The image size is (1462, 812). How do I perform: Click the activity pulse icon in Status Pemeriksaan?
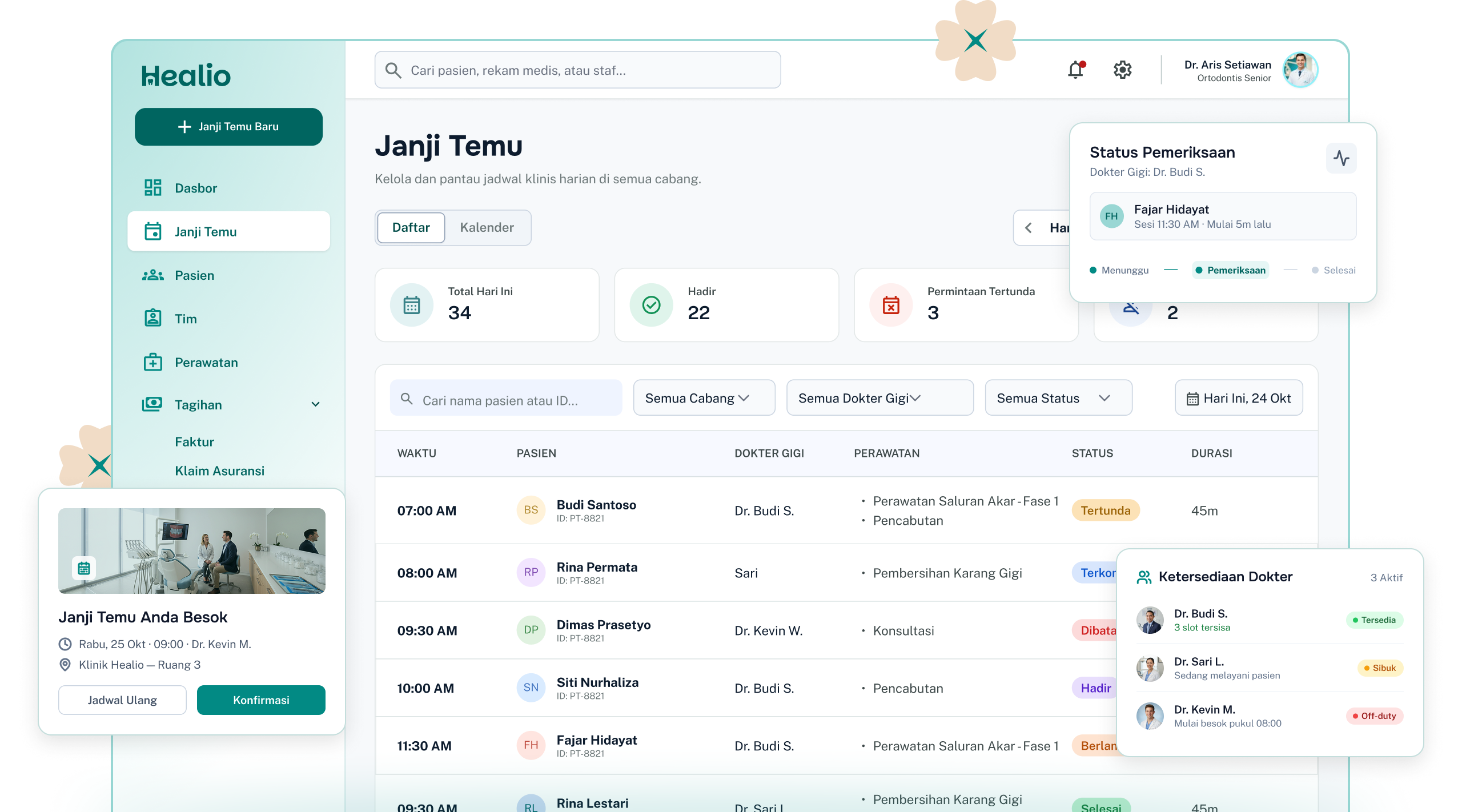[x=1341, y=158]
